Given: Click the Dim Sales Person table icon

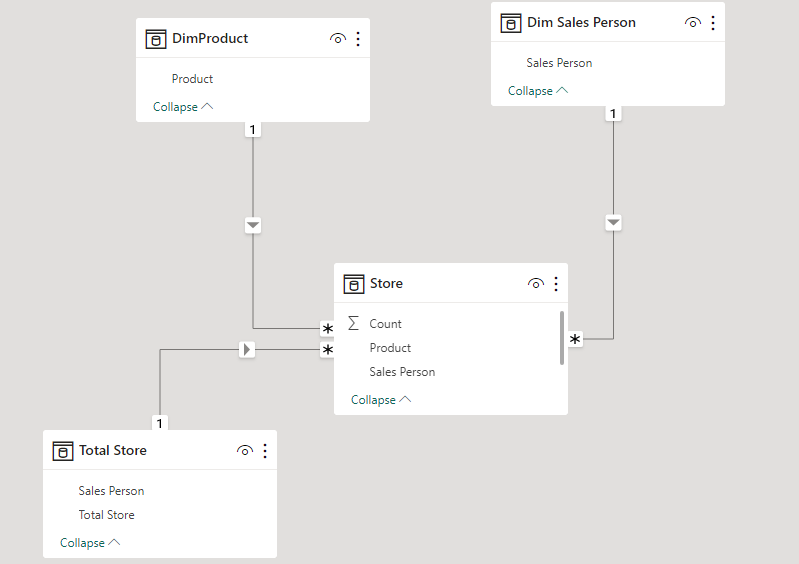Looking at the screenshot, I should tap(511, 23).
